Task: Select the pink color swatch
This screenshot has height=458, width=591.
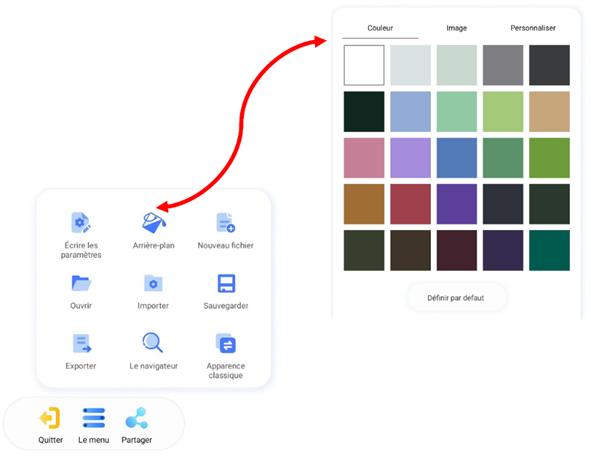Action: click(364, 158)
